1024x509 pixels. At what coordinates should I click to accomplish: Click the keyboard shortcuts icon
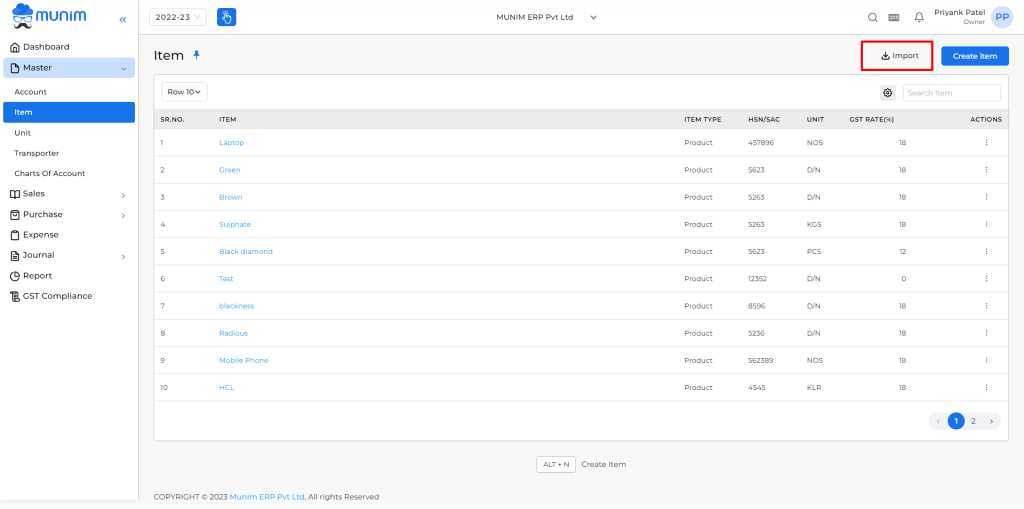894,18
